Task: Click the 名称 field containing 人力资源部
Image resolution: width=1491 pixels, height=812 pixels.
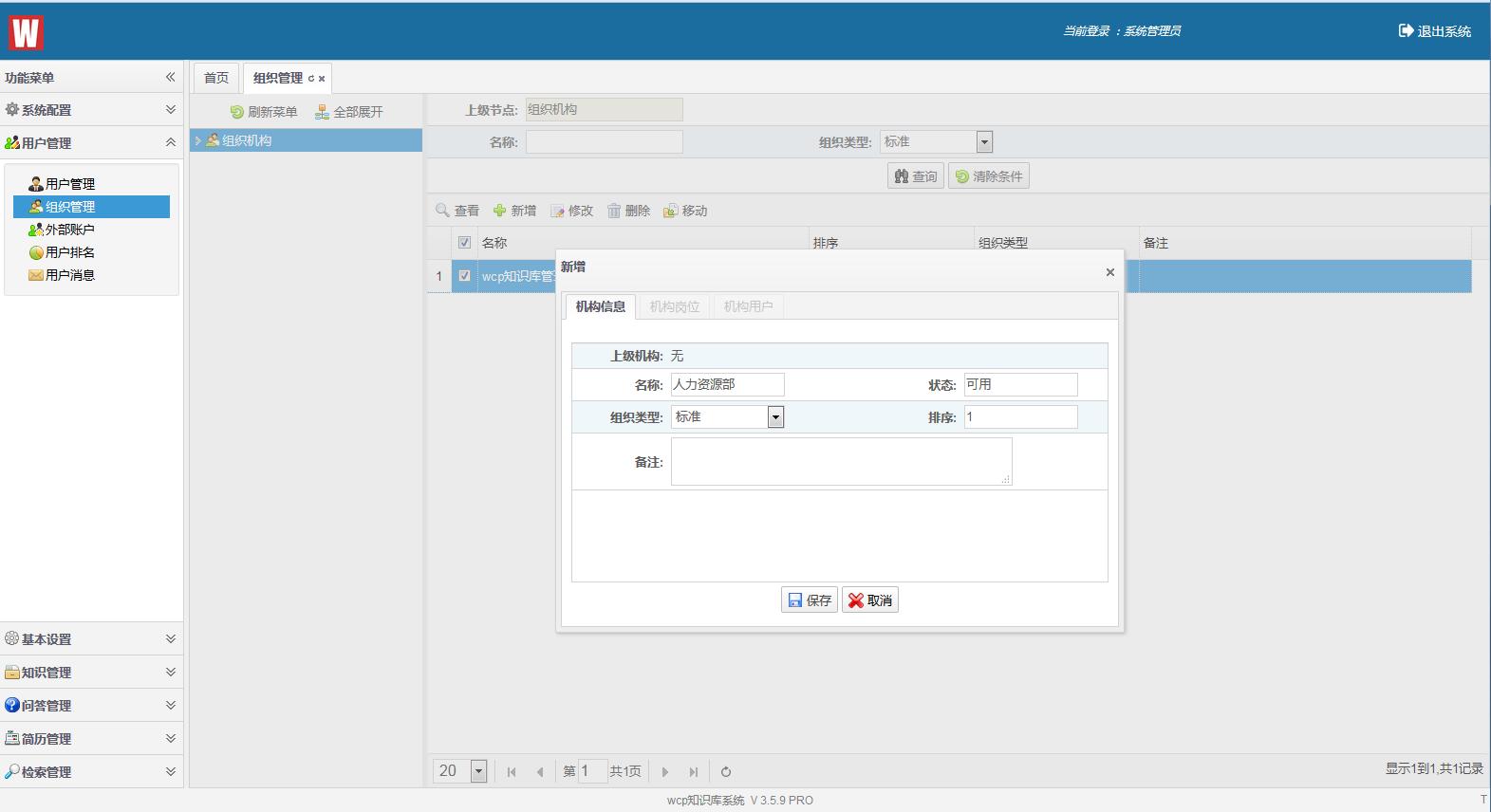Action: pyautogui.click(x=728, y=384)
